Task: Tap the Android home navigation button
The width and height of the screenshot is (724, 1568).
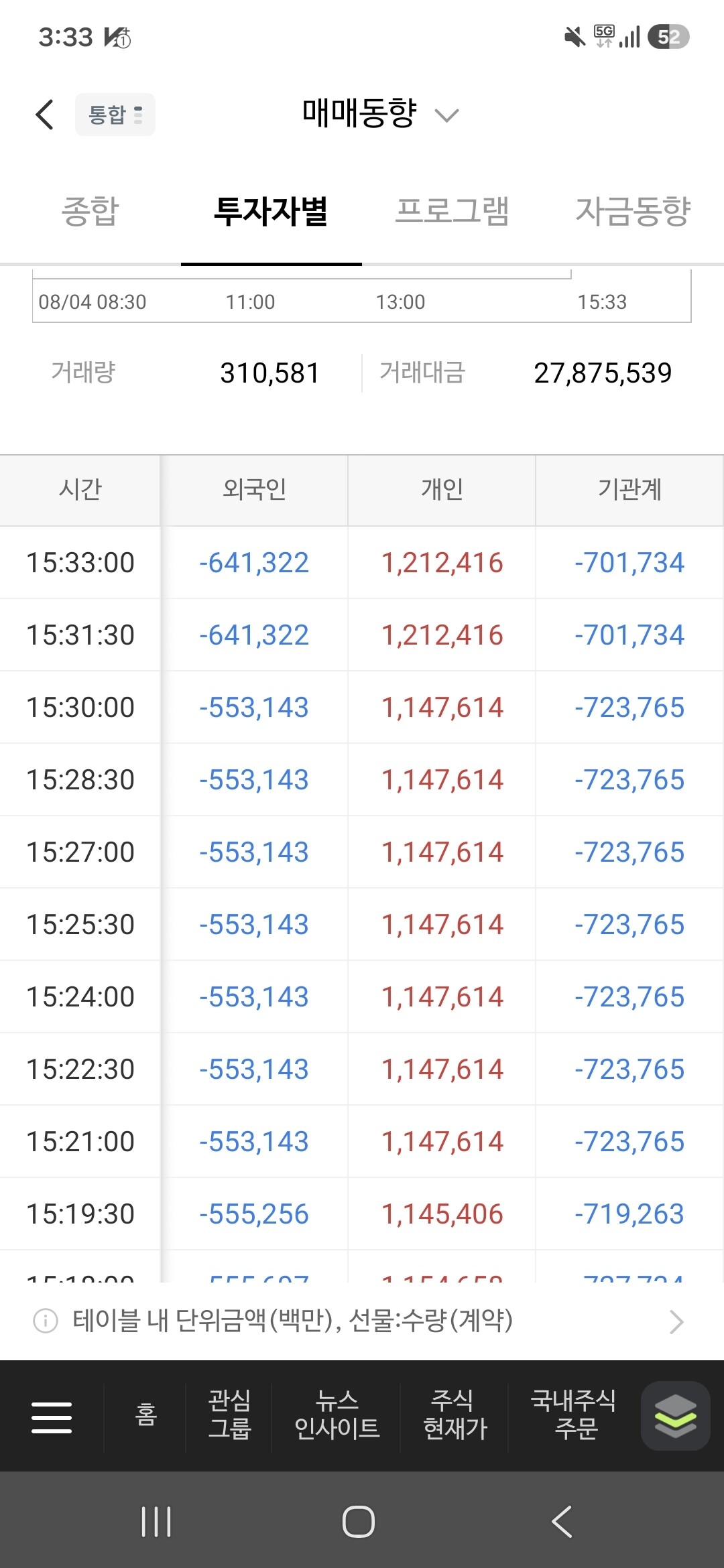Action: click(359, 1521)
